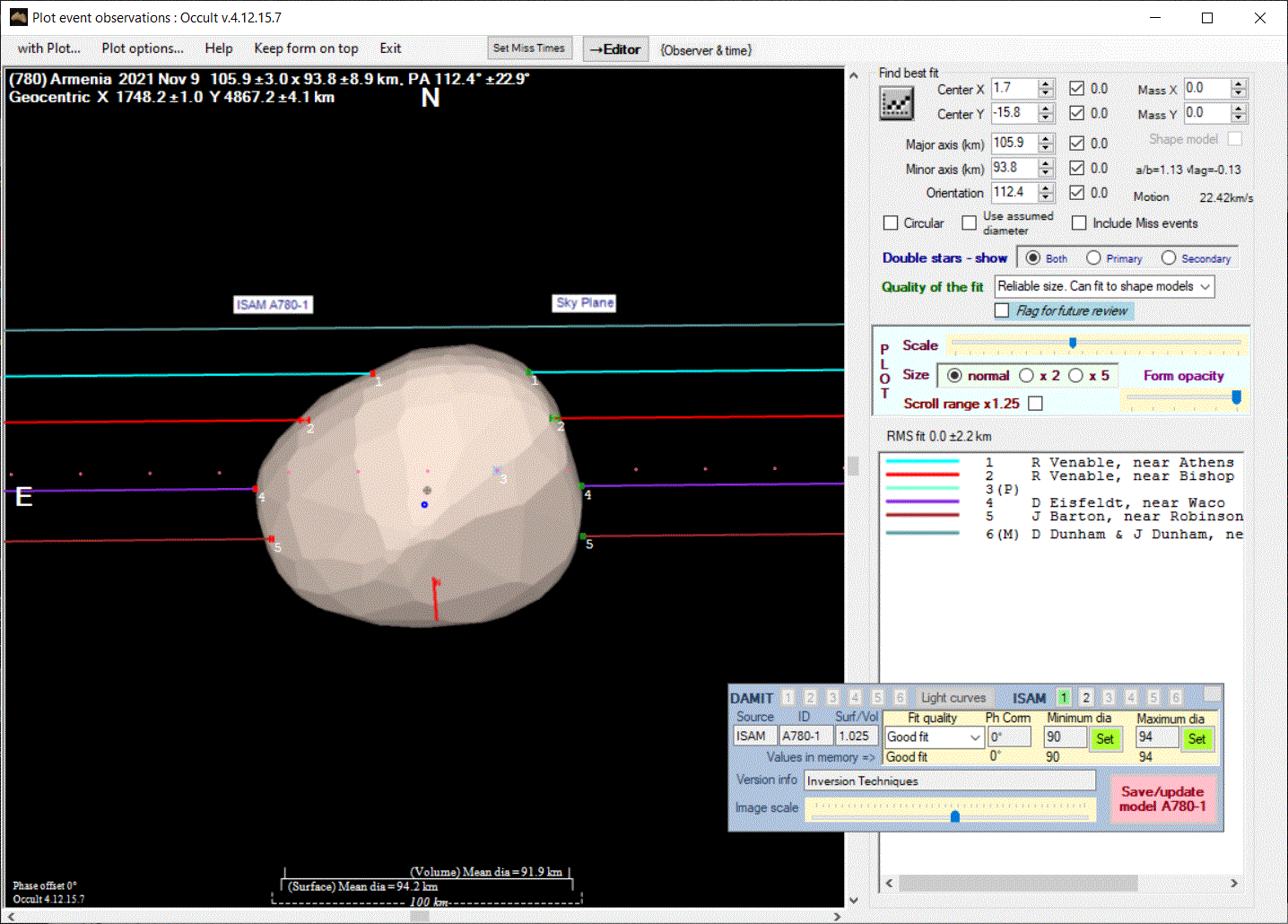Image resolution: width=1288 pixels, height=924 pixels.
Task: Select ISAM model number 1
Action: point(1064,697)
